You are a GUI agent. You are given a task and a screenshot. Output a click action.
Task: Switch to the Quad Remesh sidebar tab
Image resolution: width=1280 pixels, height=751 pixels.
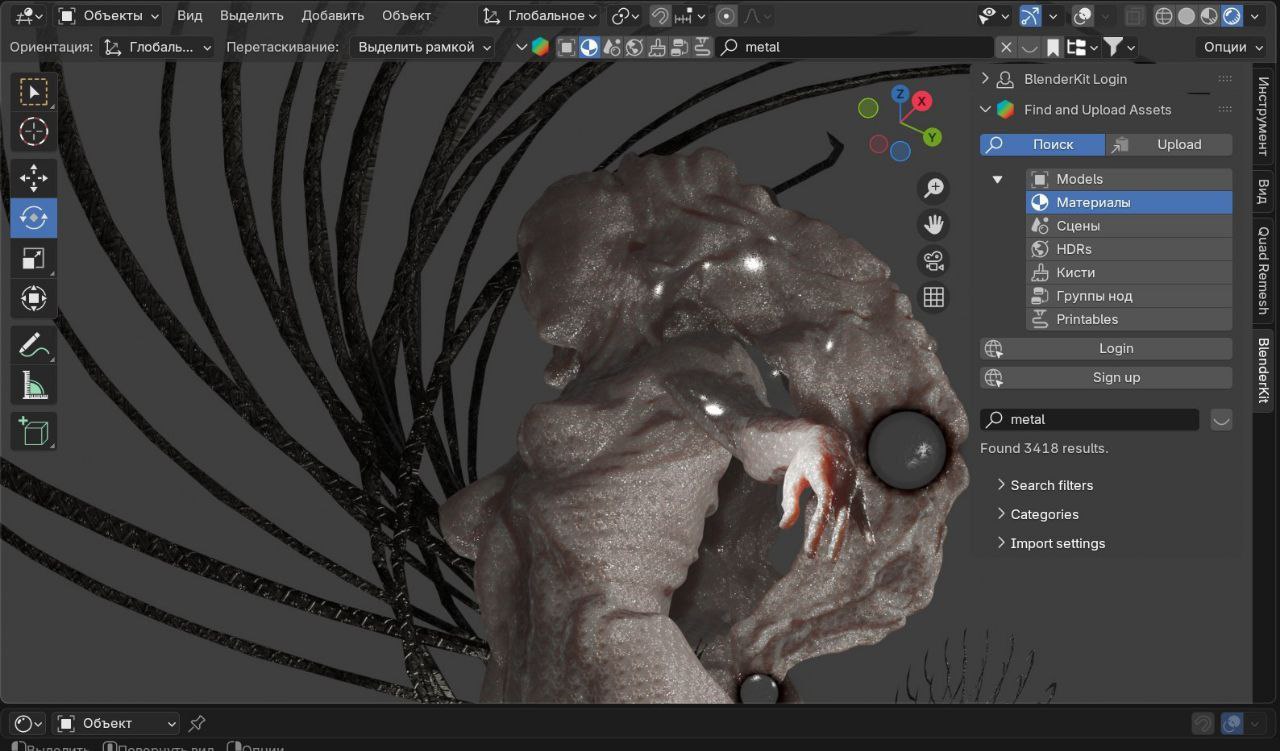(1263, 270)
